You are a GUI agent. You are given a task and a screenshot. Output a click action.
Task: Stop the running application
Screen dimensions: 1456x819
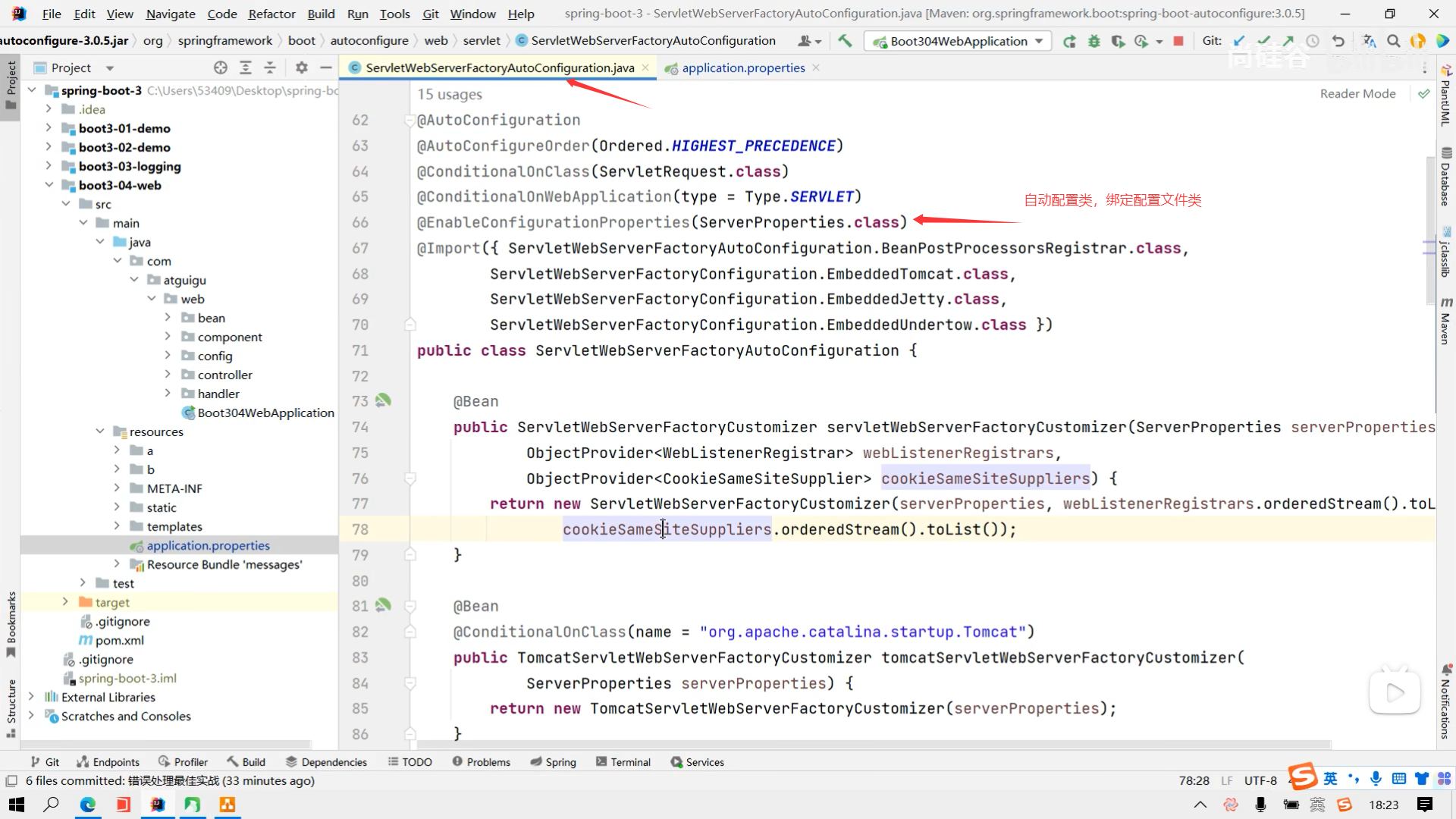(x=1178, y=41)
